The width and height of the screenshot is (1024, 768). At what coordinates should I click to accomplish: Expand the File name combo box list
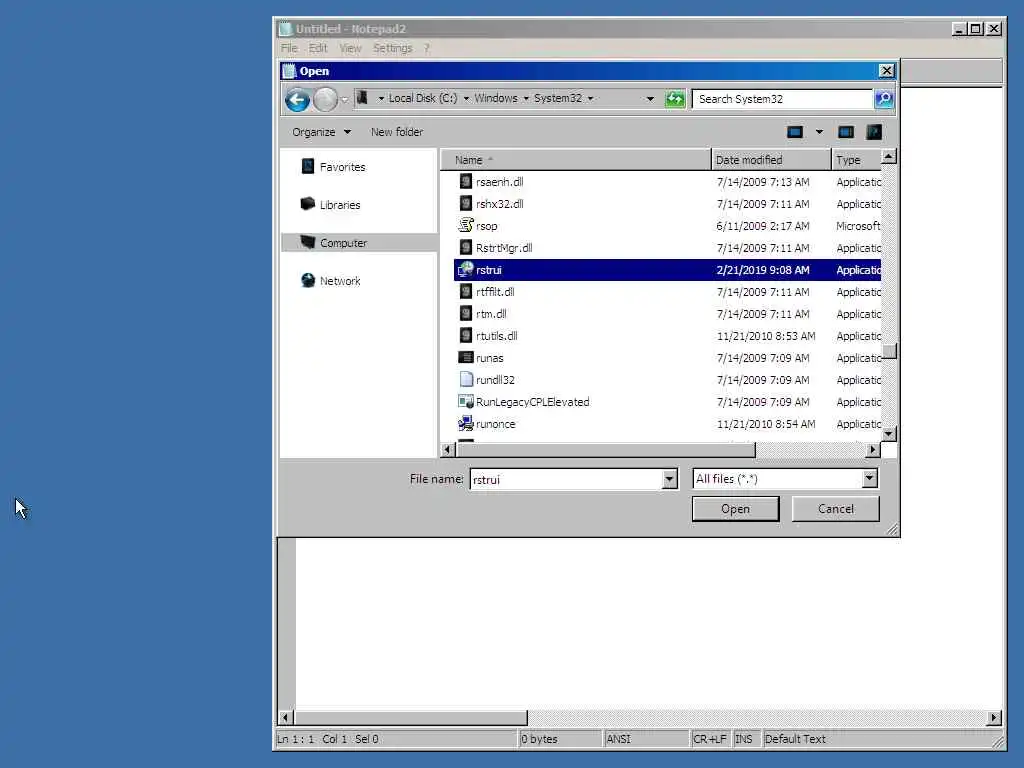pyautogui.click(x=669, y=479)
